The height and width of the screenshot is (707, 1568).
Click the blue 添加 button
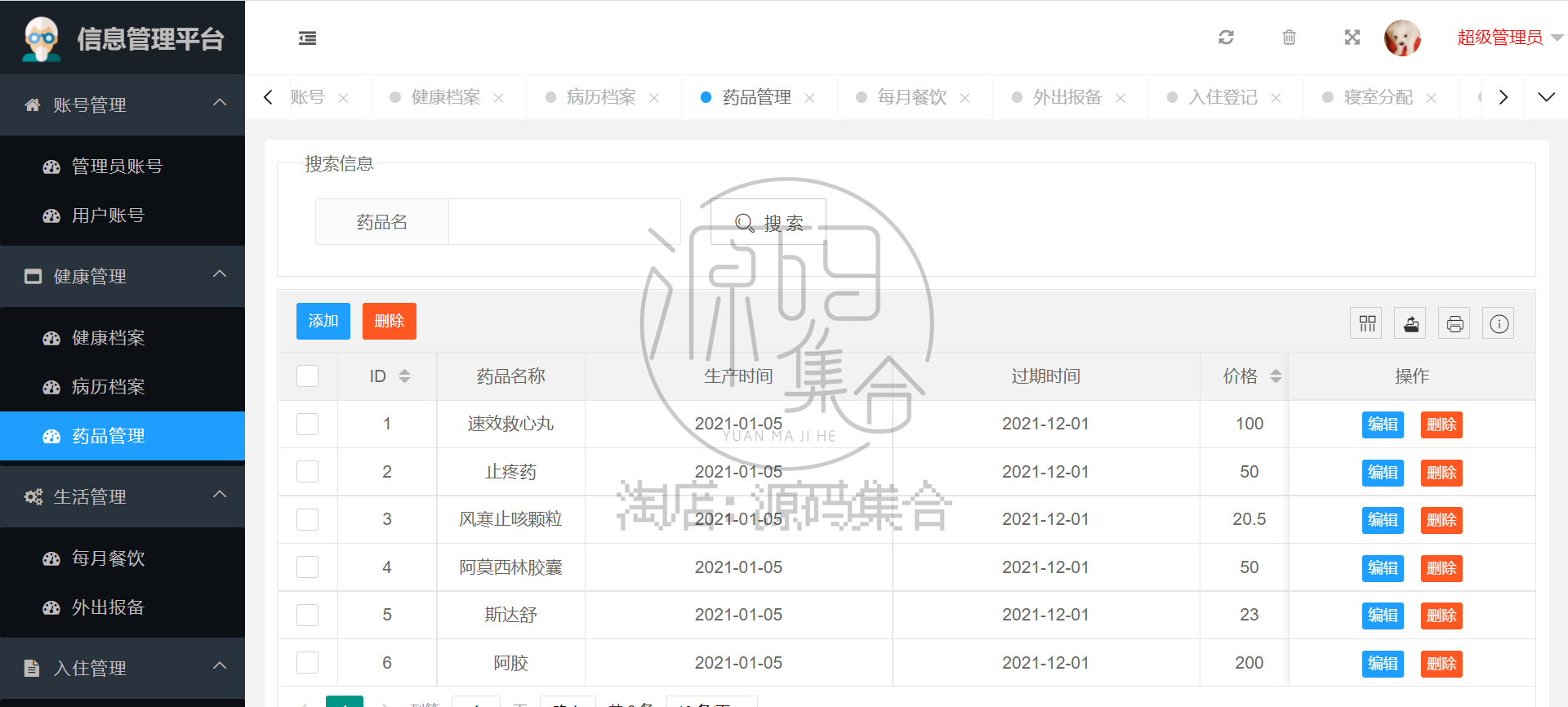(x=323, y=321)
